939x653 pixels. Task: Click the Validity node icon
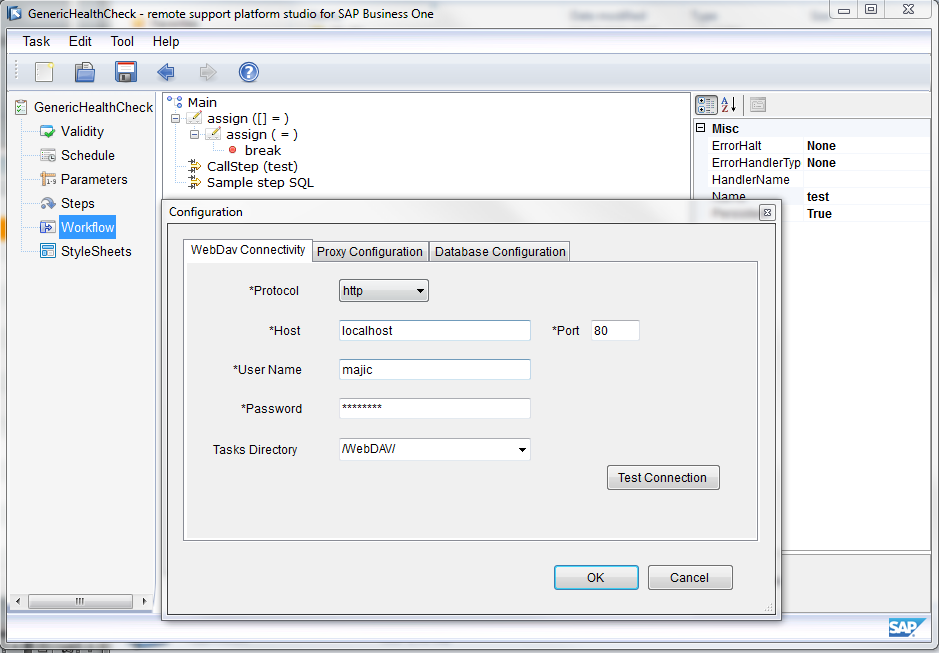tap(47, 131)
